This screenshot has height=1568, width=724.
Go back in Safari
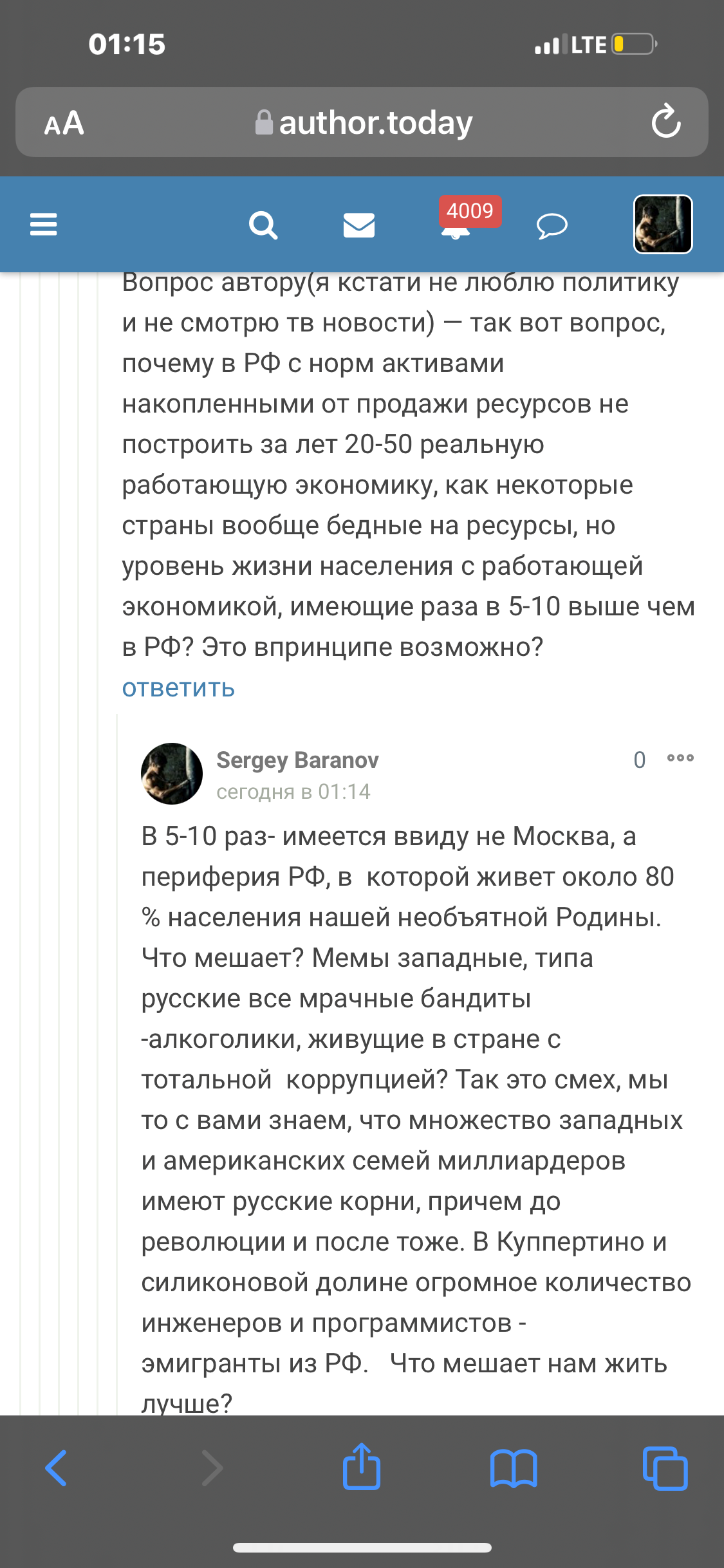coord(56,1468)
